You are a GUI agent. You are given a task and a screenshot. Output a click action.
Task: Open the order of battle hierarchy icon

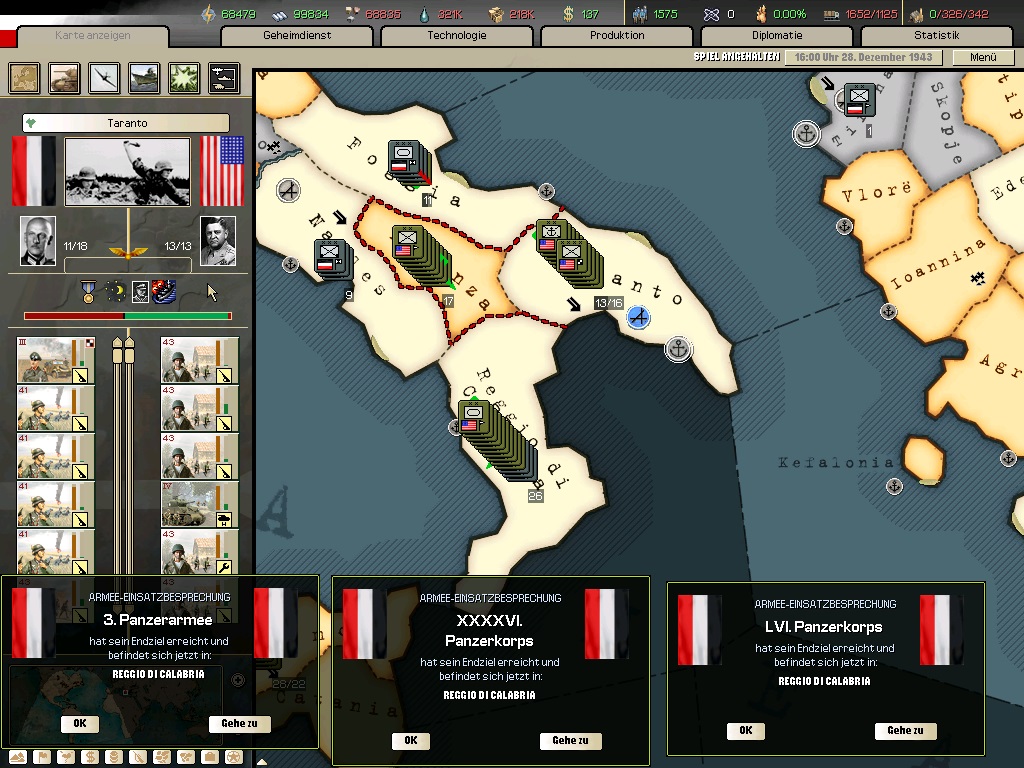[x=224, y=78]
